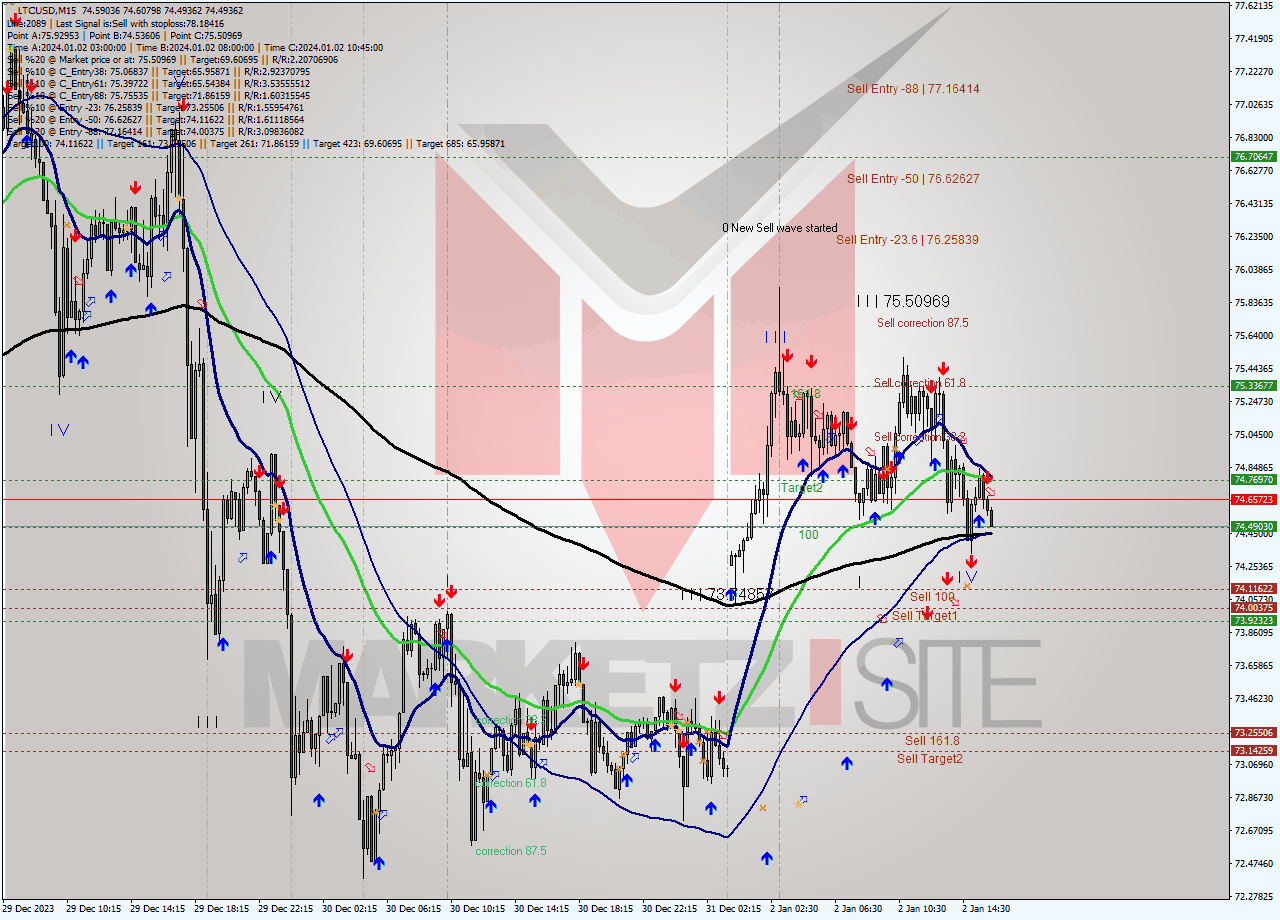Select the 'Sell Target1' label
Image resolution: width=1280 pixels, height=920 pixels.
click(924, 616)
